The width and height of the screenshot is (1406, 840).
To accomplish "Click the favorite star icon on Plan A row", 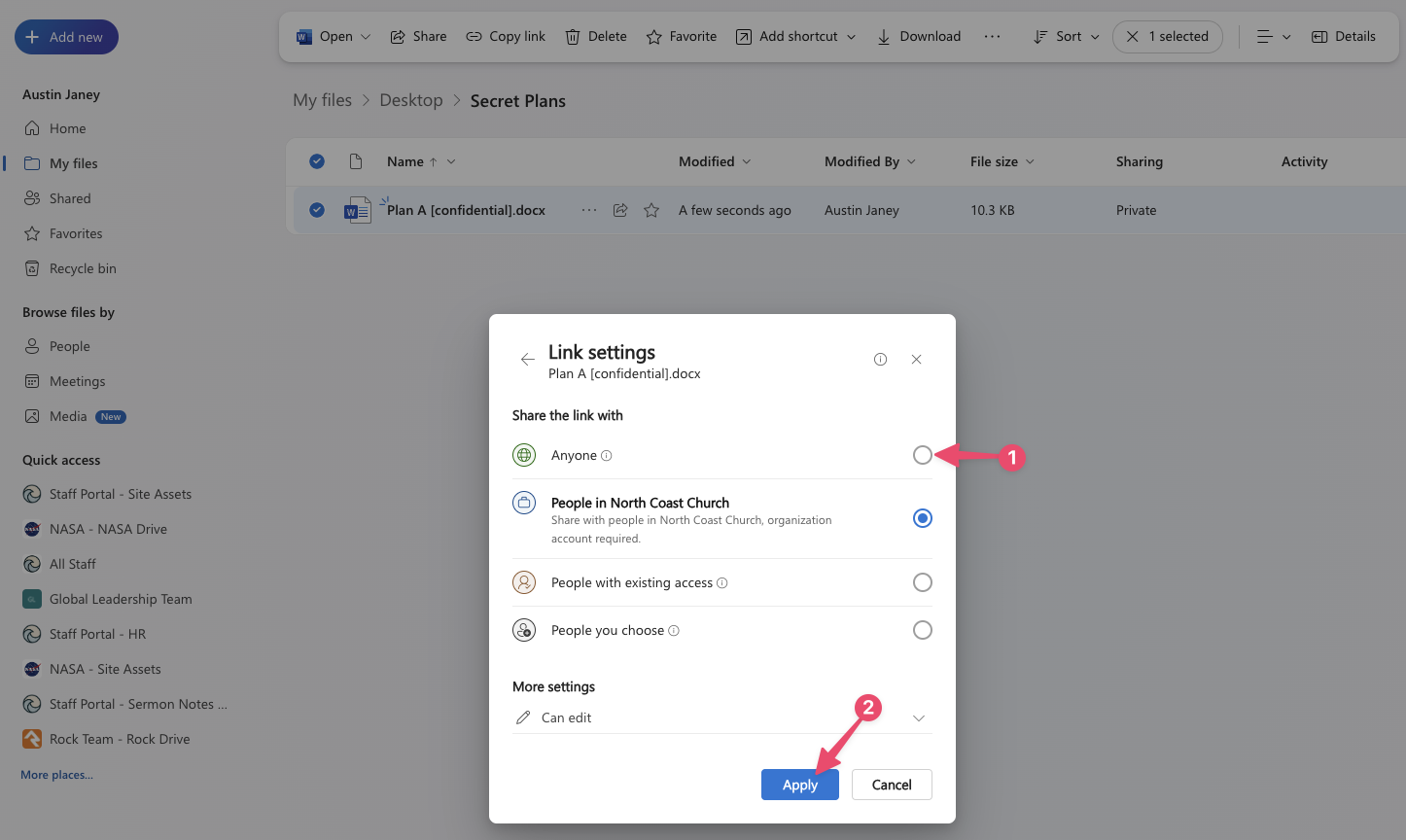I will coord(651,210).
